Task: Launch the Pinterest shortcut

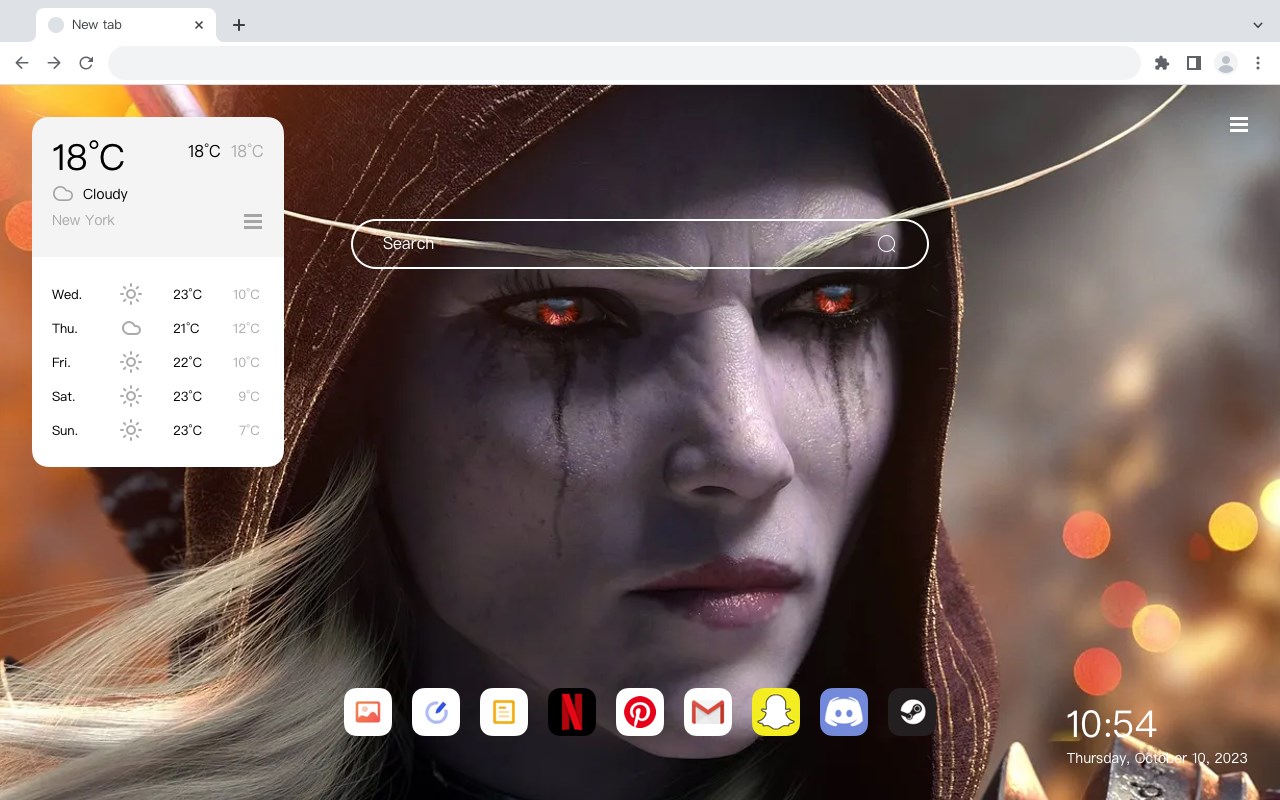Action: (640, 712)
